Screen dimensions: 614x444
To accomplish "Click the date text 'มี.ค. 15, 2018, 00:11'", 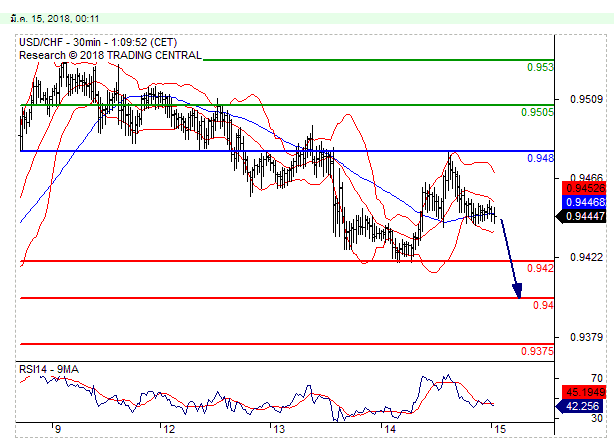I will [x=55, y=19].
